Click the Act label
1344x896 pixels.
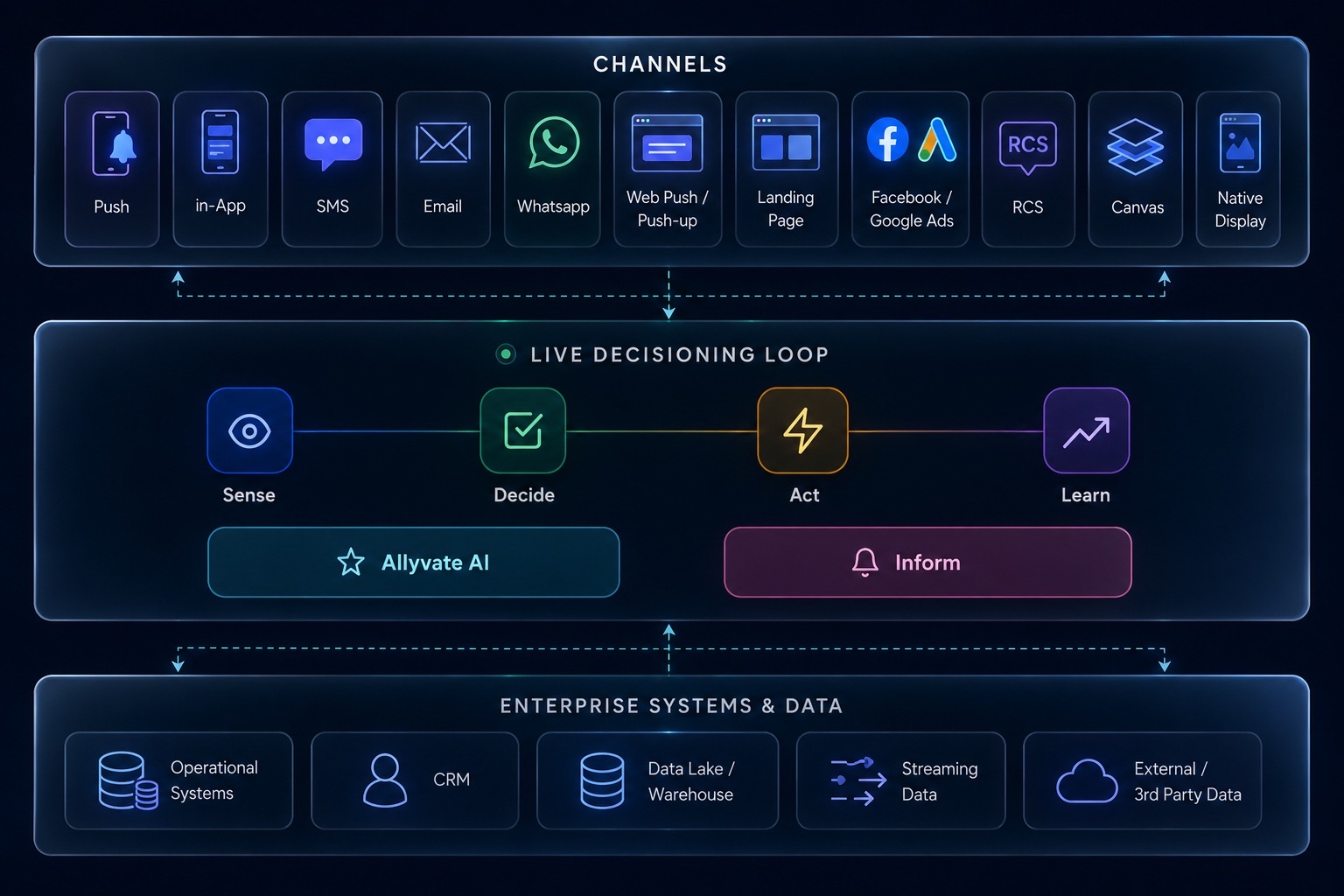[x=804, y=495]
